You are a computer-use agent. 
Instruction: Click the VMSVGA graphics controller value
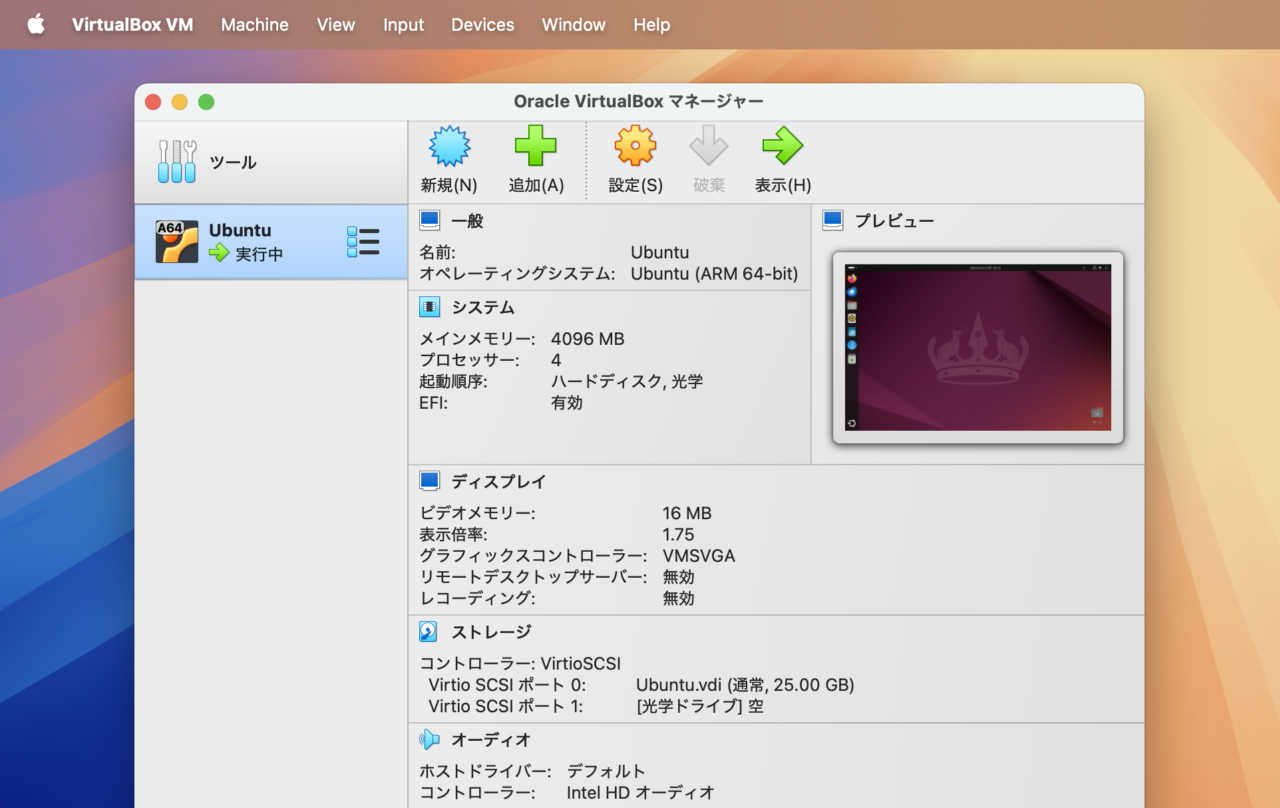tap(699, 556)
